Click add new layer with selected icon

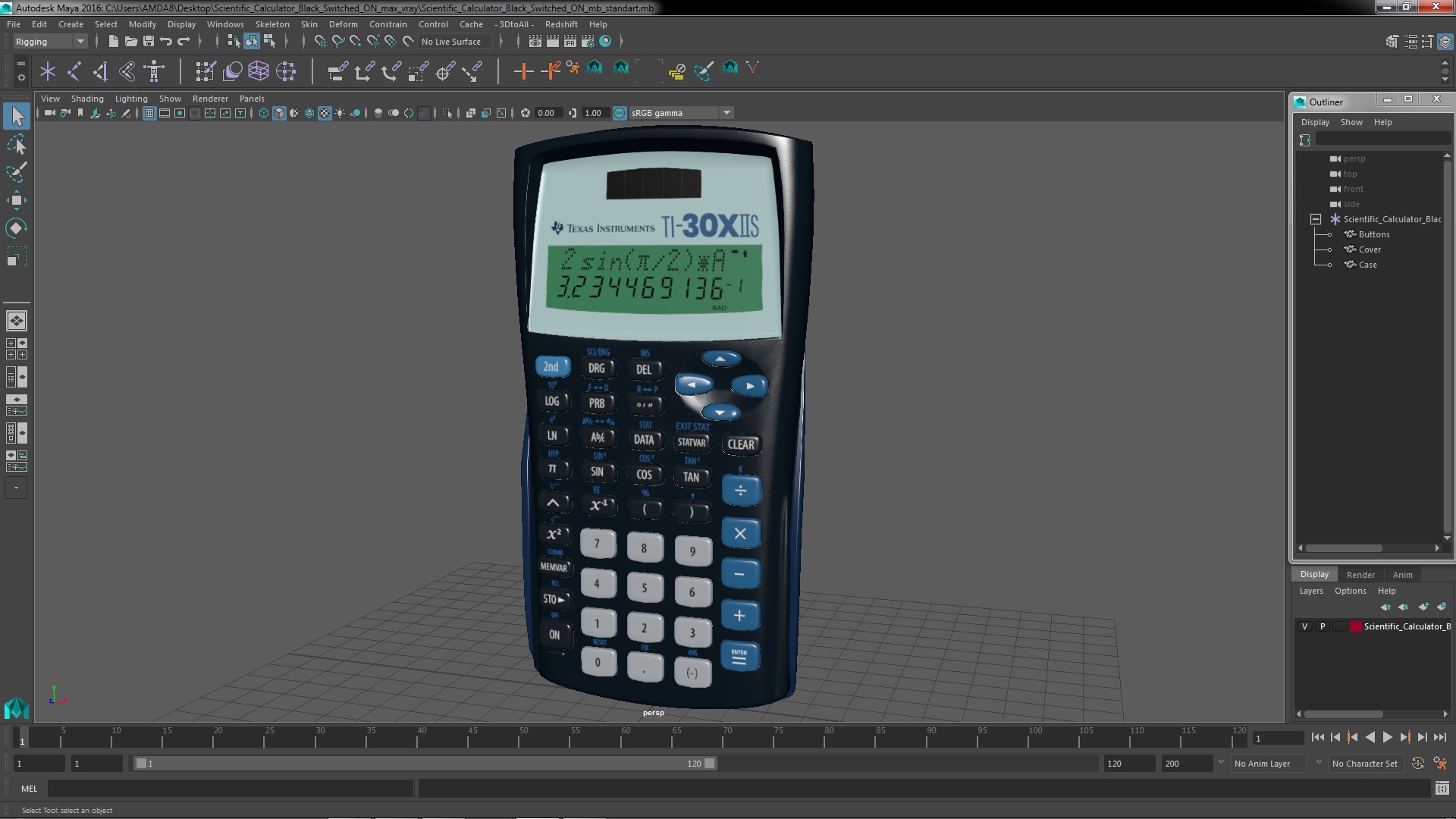coord(1442,607)
